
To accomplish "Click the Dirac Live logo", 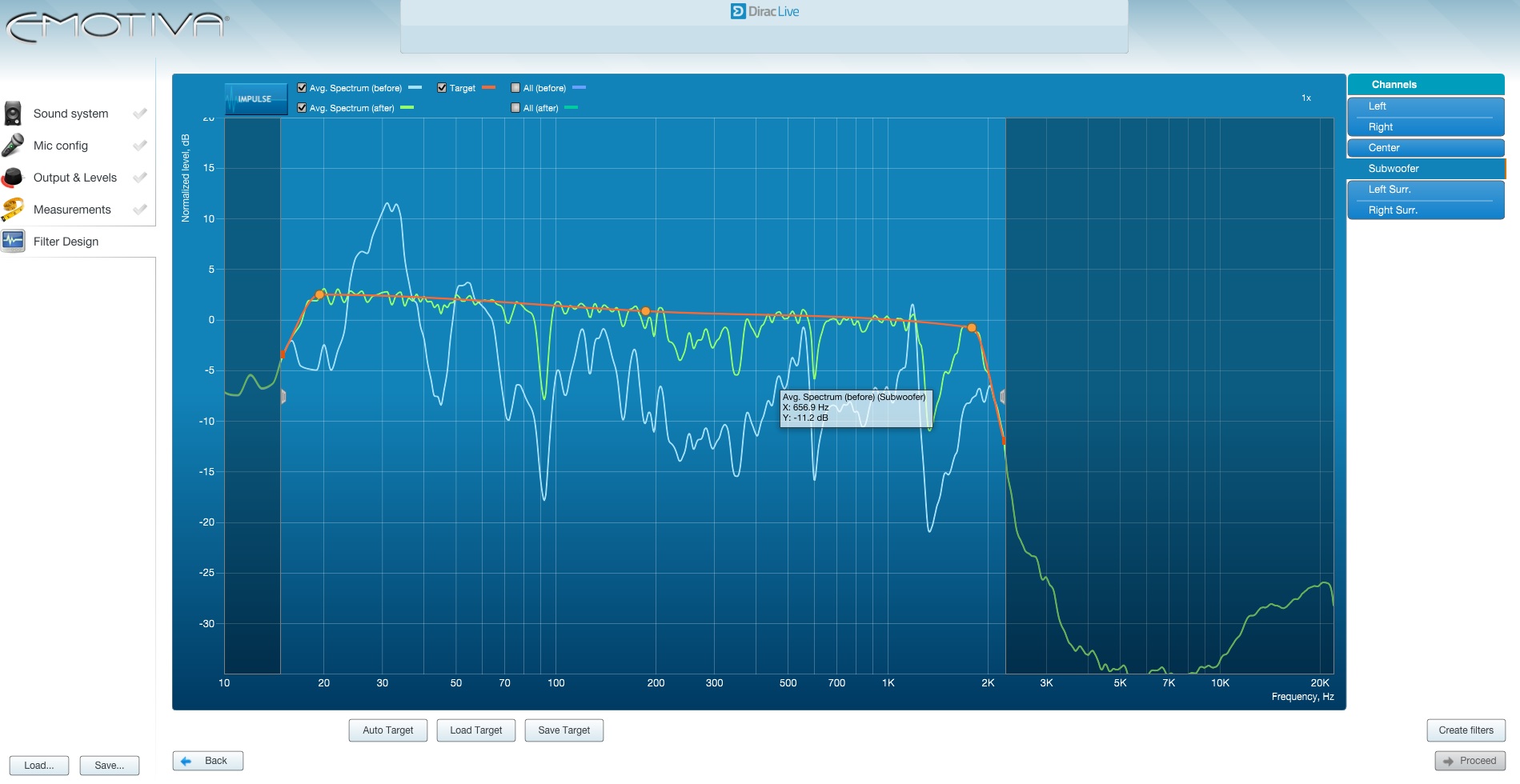I will coord(764,11).
